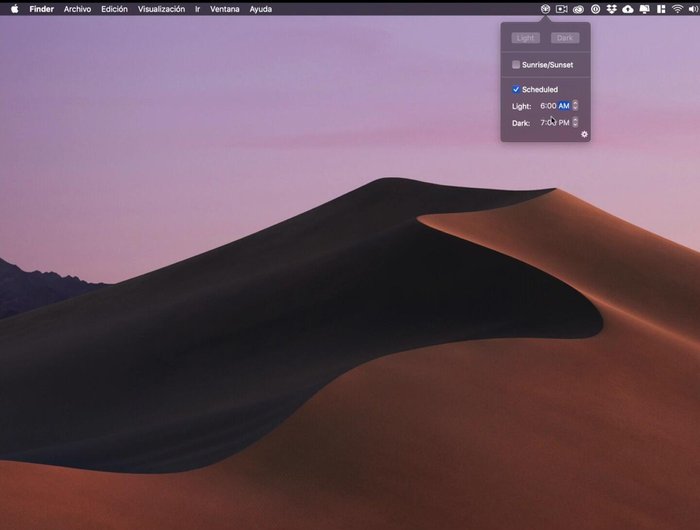Image resolution: width=700 pixels, height=530 pixels.
Task: Open the Wi-Fi status menu
Action: [677, 8]
